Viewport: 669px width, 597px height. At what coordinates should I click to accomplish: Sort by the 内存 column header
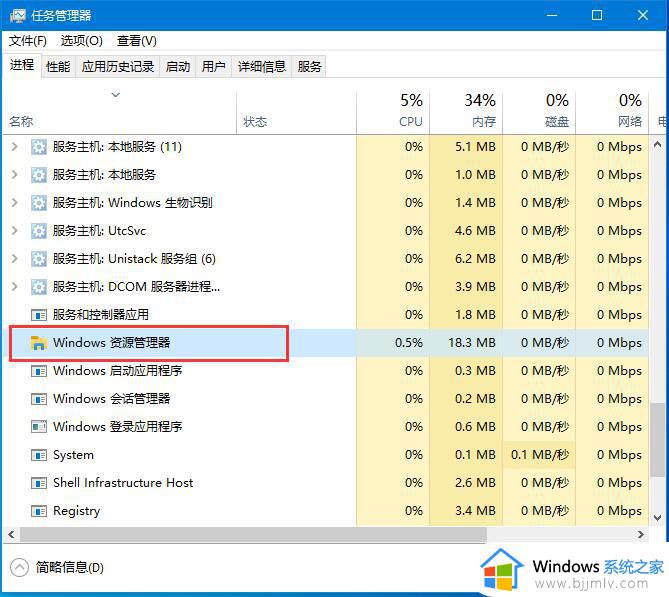pos(466,112)
